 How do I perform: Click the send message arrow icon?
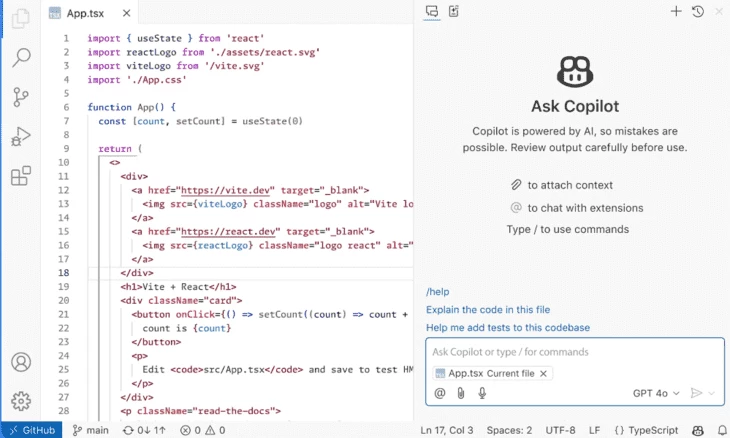(x=696, y=393)
